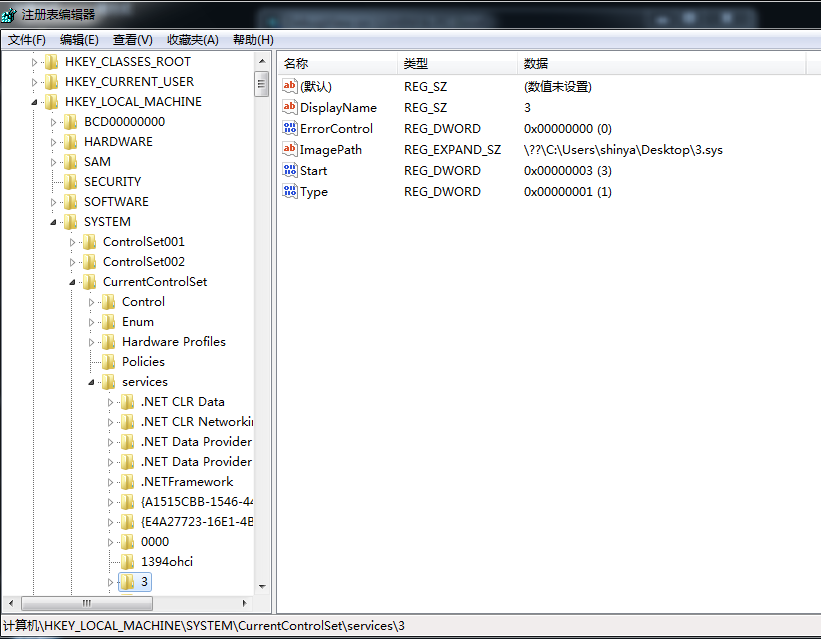Click the Start DWORD value icon
This screenshot has height=639, width=821.
pos(290,171)
